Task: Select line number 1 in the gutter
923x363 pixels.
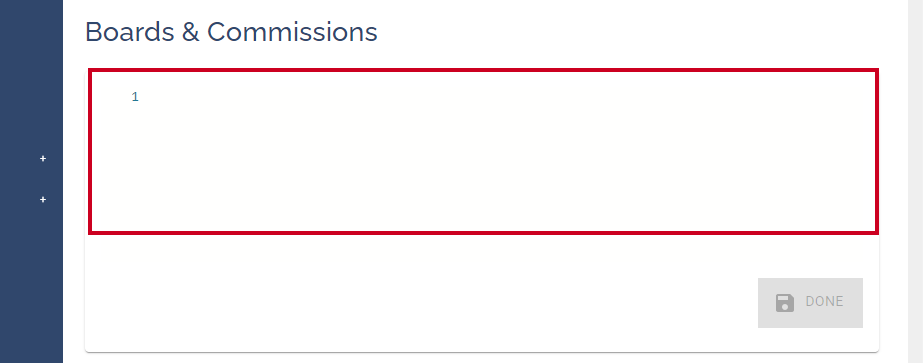Action: tap(135, 97)
